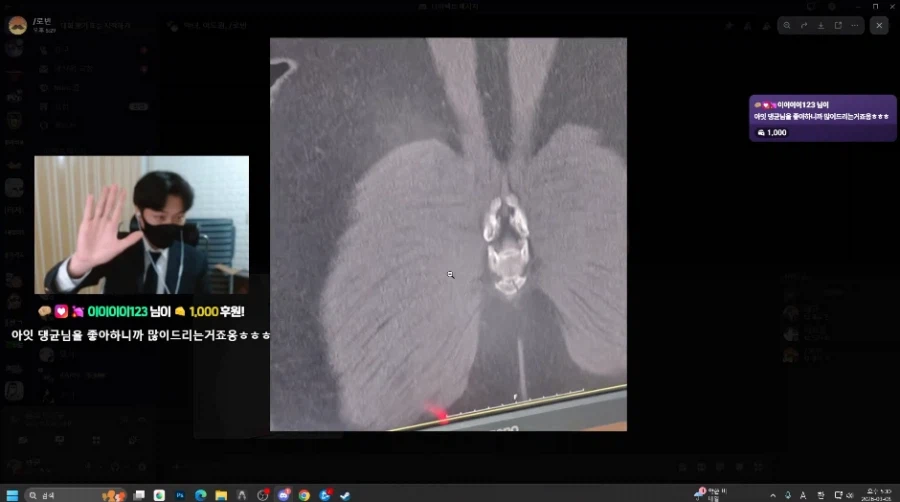Zoom the image with the magnifier icon

coord(788,25)
